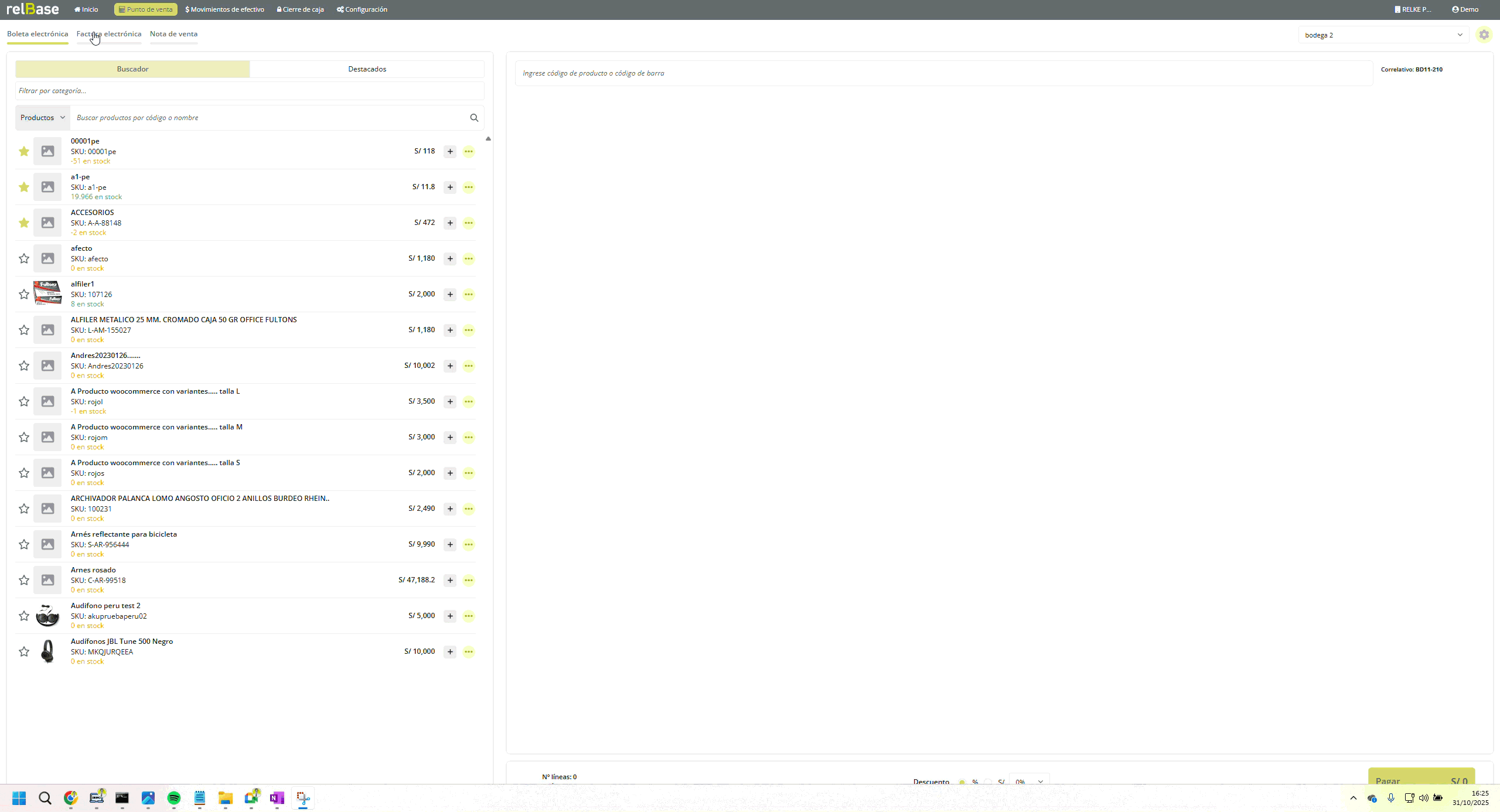Image resolution: width=1500 pixels, height=812 pixels.
Task: Open the Productos search type dropdown
Action: point(43,118)
